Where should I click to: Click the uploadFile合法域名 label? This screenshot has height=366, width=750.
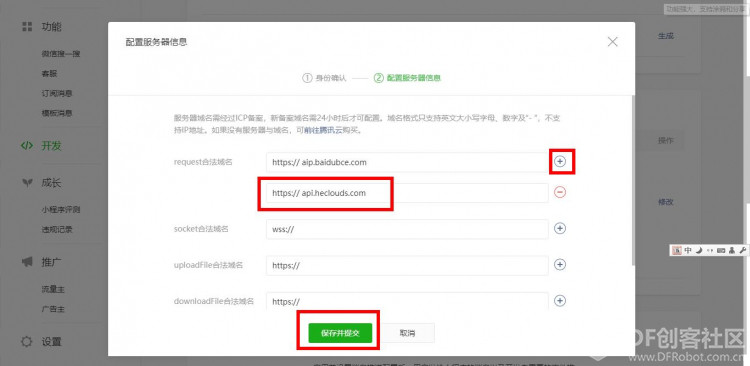(209, 265)
